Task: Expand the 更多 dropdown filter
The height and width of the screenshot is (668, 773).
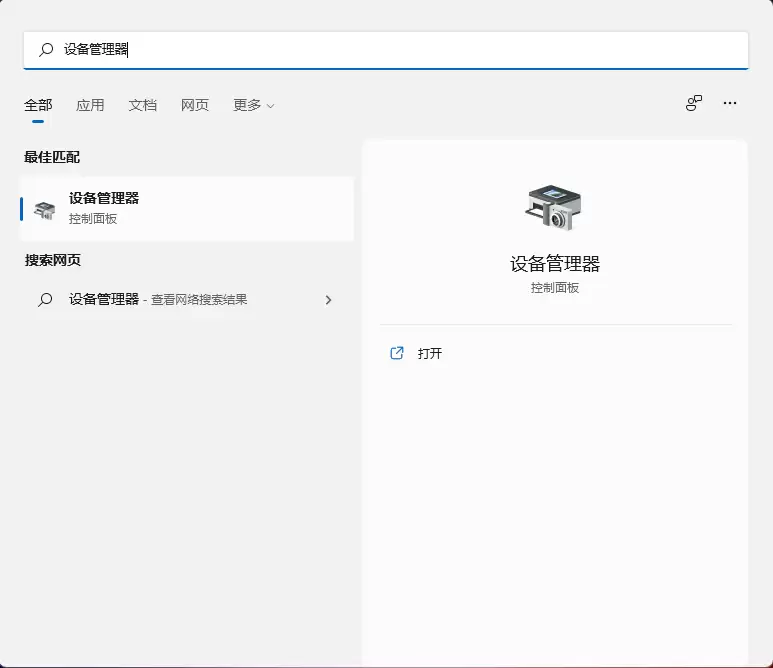Action: pyautogui.click(x=253, y=105)
